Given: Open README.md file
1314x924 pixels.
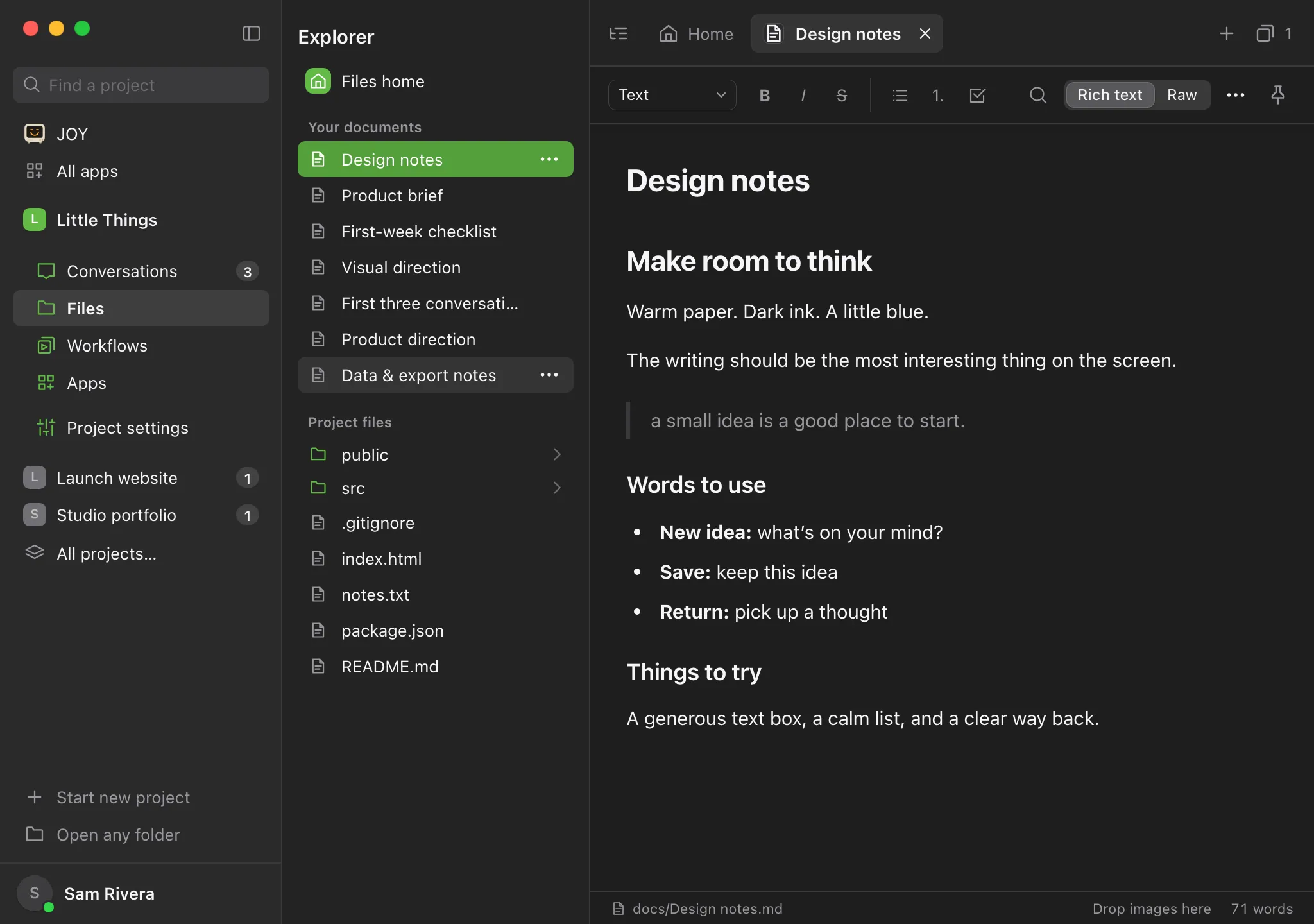Looking at the screenshot, I should coord(435,666).
